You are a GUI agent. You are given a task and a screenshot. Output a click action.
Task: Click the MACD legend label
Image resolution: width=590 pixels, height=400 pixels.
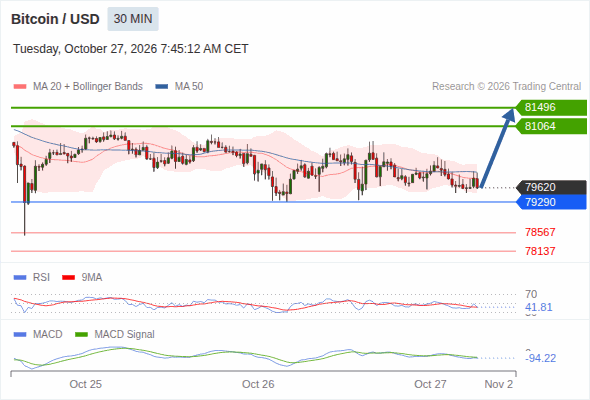[x=47, y=335]
